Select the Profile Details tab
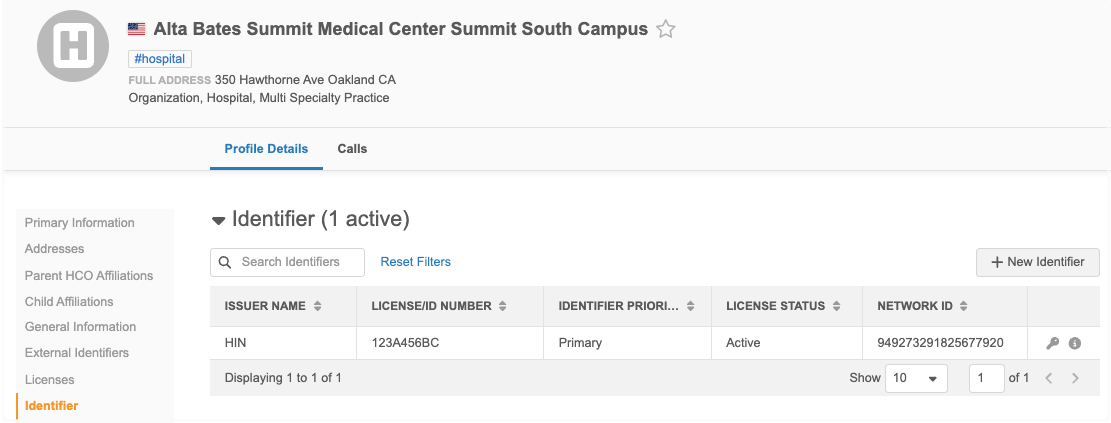Image resolution: width=1111 pixels, height=423 pixels. (266, 149)
